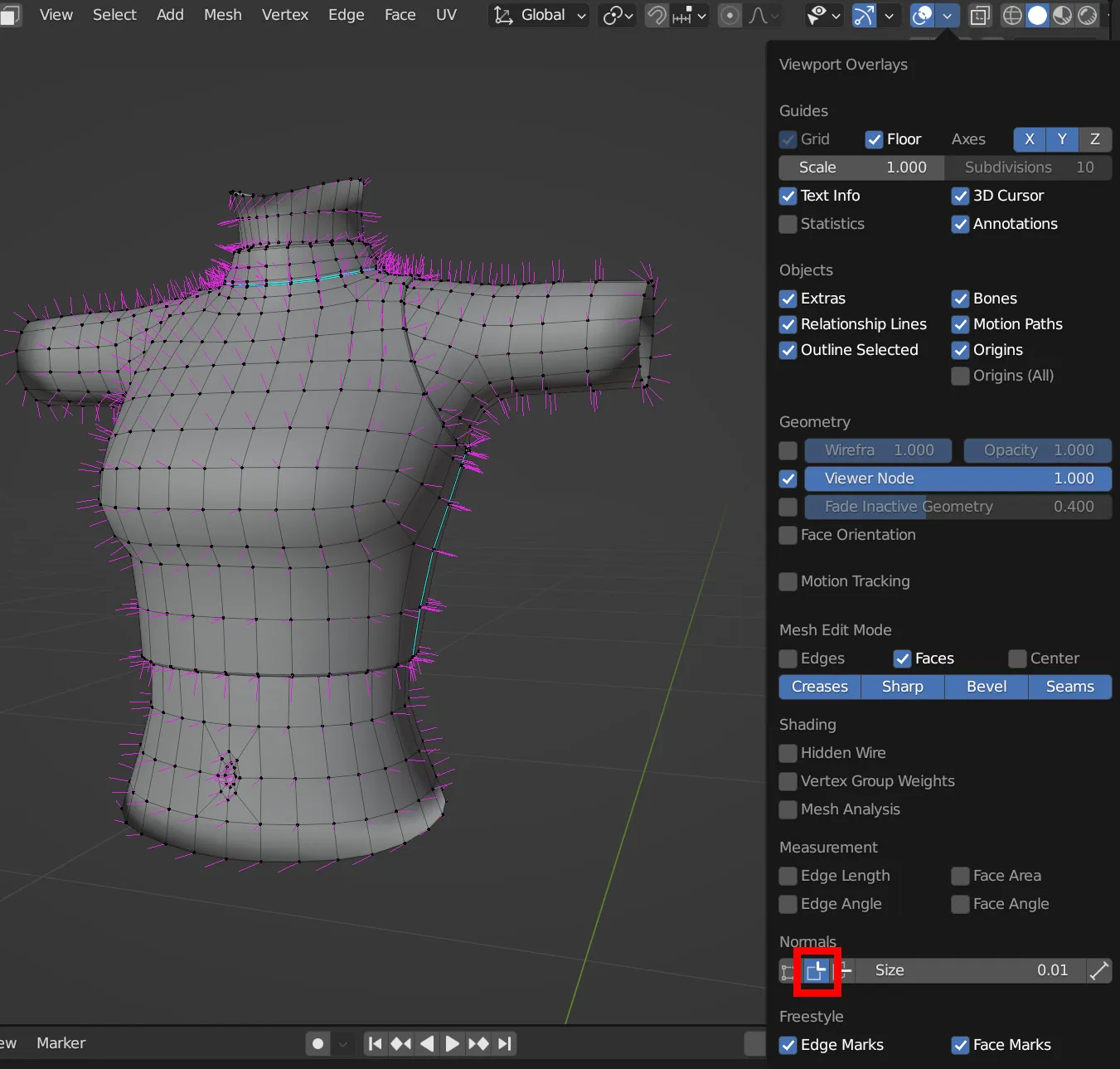
Task: Open the Edge menu
Action: click(x=346, y=15)
